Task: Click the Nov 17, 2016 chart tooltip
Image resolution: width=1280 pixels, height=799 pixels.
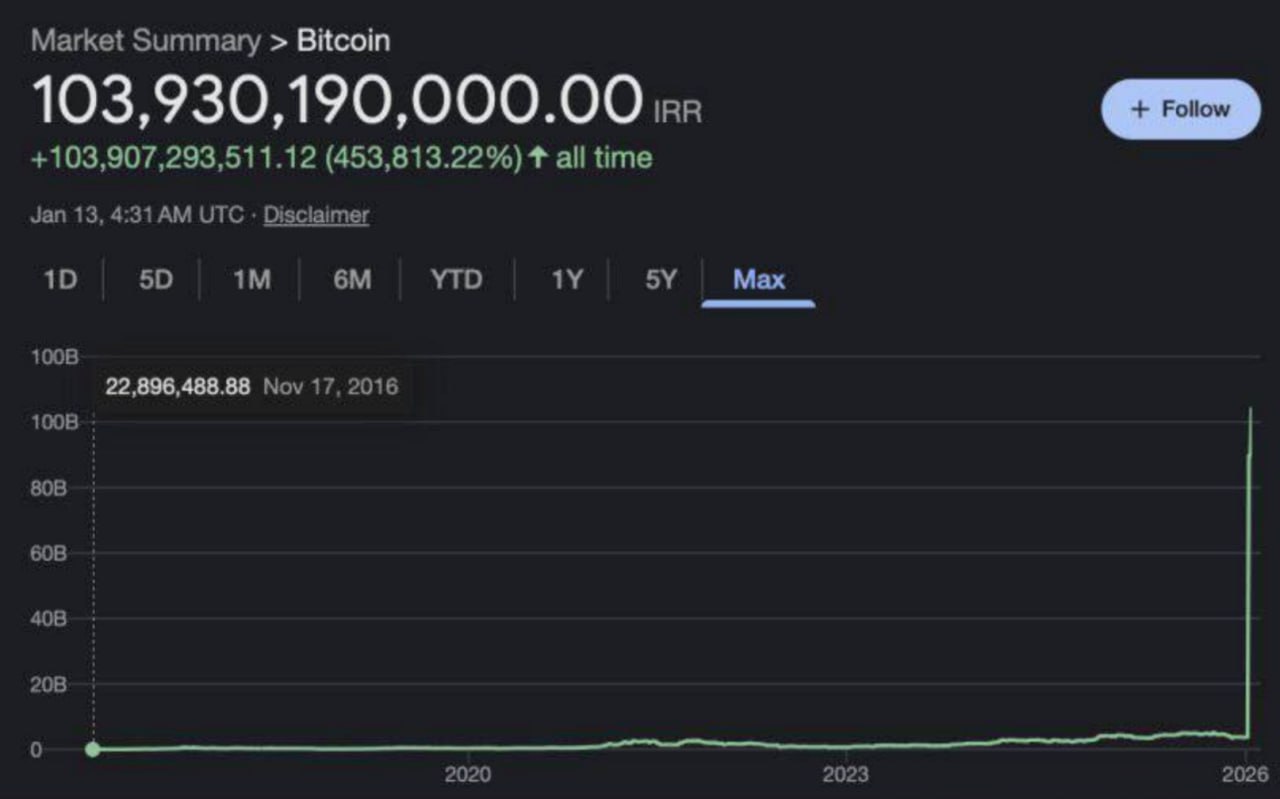Action: tap(251, 386)
